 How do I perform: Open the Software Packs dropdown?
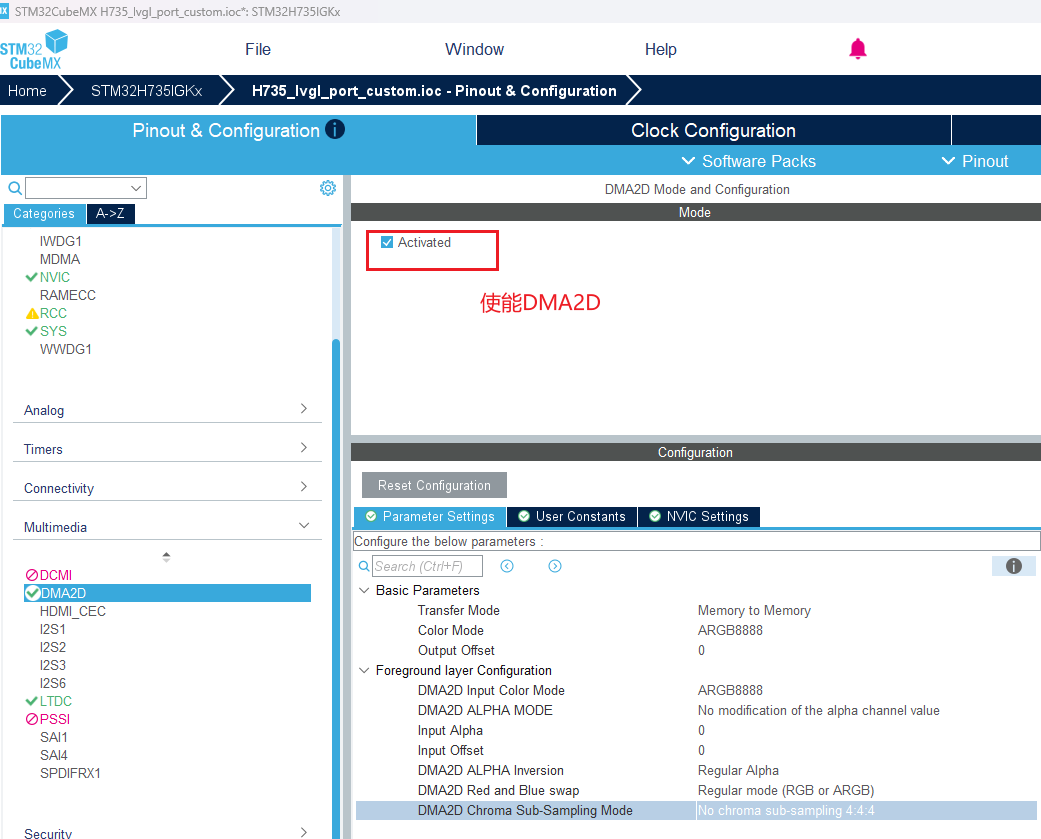pyautogui.click(x=749, y=161)
